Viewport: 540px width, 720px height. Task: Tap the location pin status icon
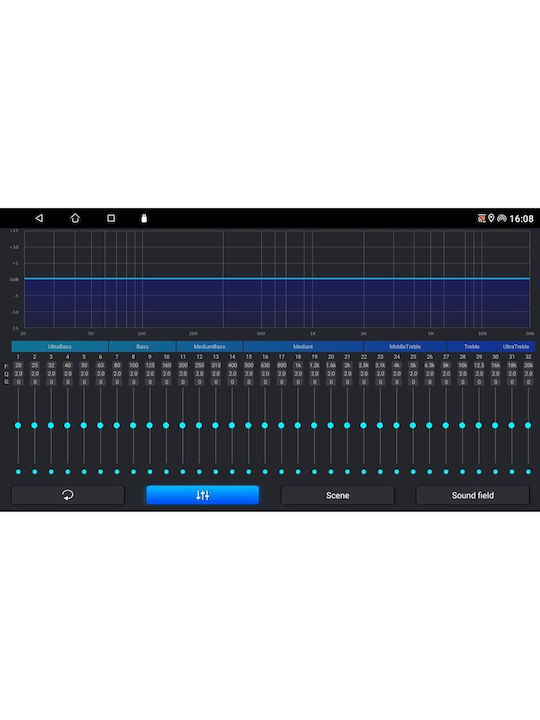pyautogui.click(x=491, y=218)
